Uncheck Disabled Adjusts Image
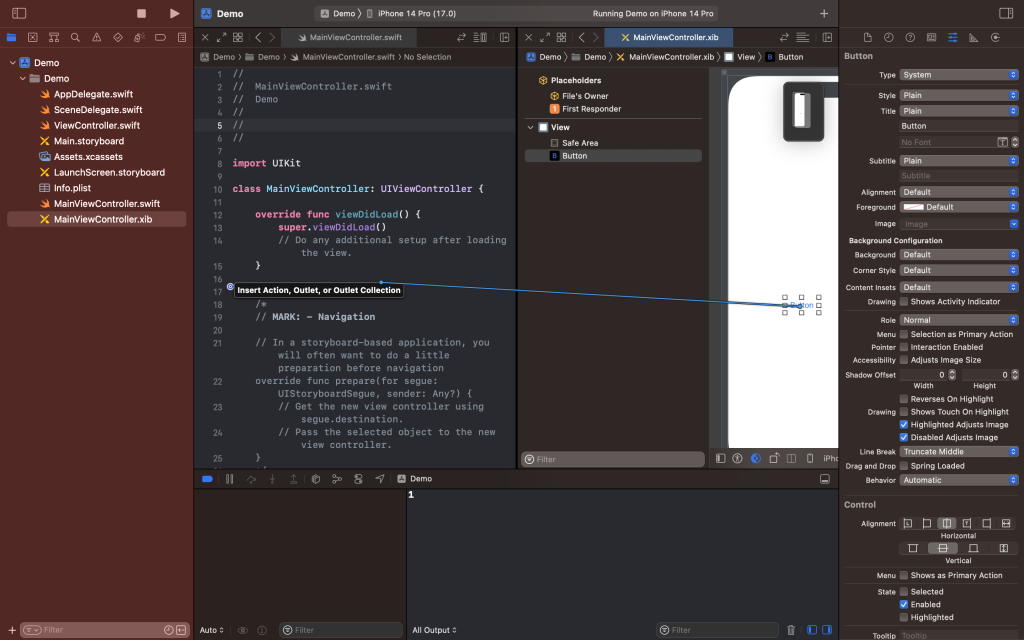This screenshot has width=1024, height=640. coord(904,438)
